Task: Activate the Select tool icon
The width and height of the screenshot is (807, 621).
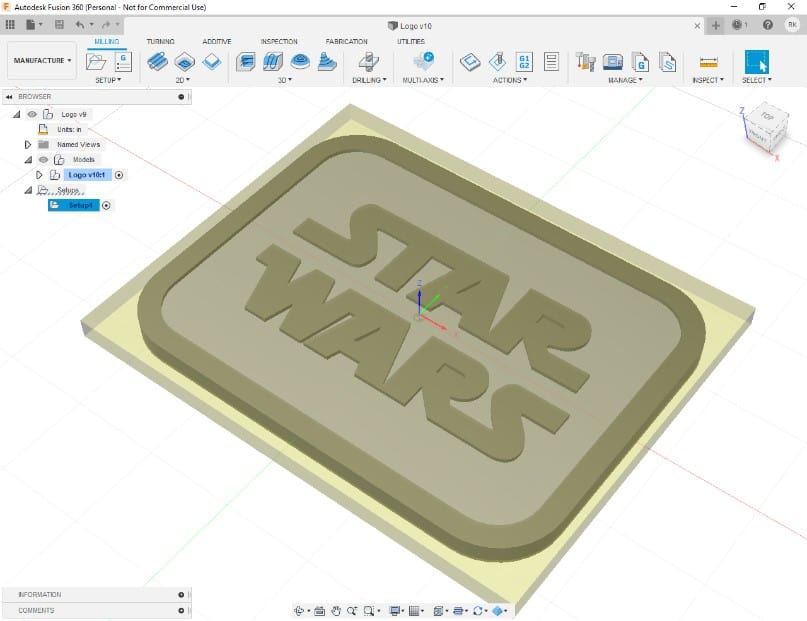Action: point(757,62)
